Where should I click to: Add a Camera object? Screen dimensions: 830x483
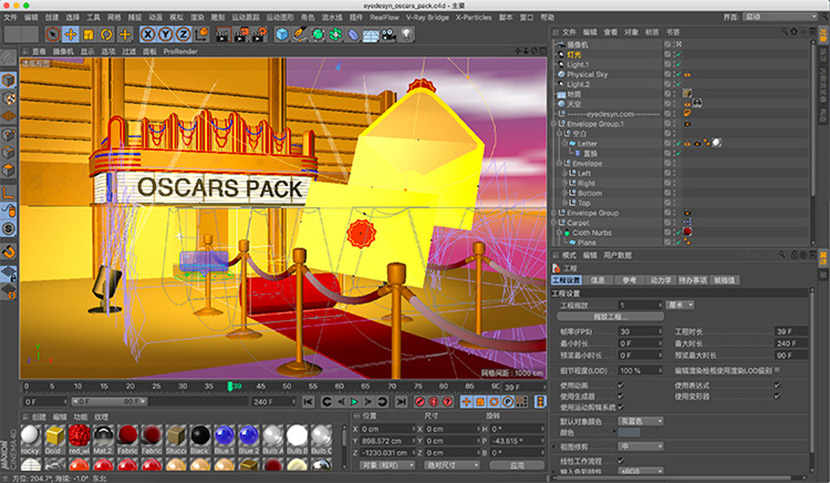[x=389, y=35]
